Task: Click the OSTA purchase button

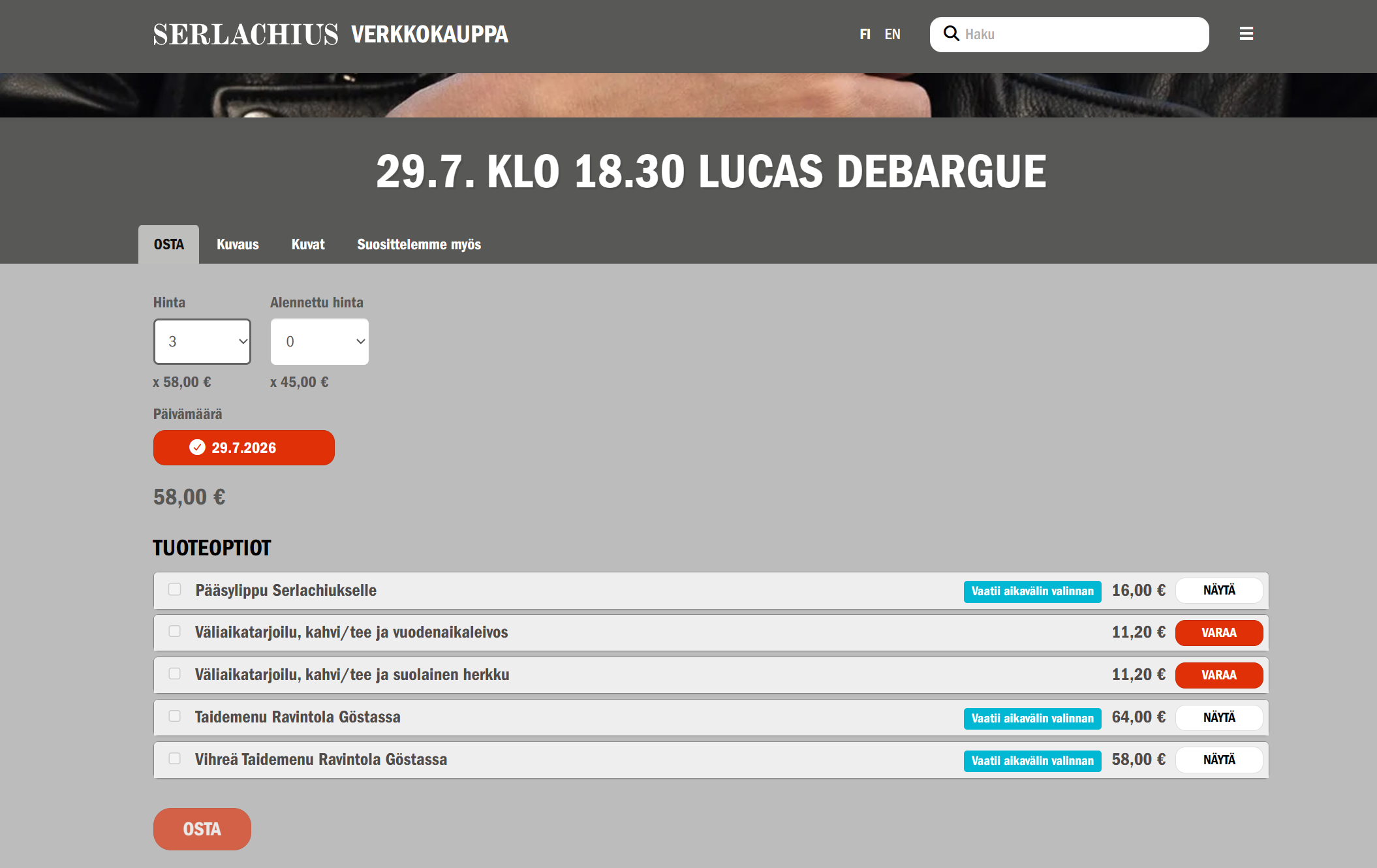Action: pos(202,829)
